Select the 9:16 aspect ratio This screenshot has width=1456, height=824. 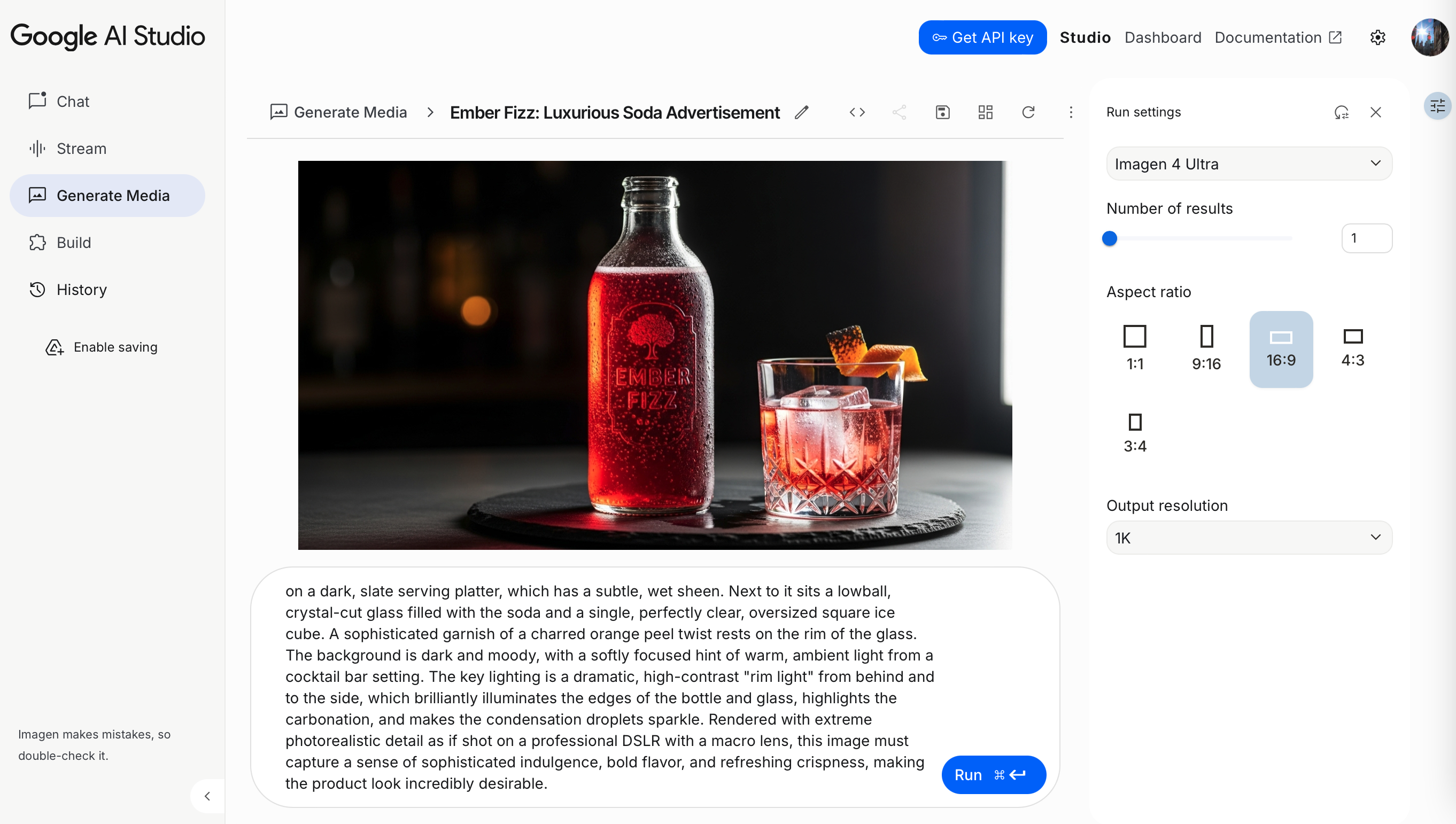click(x=1206, y=348)
